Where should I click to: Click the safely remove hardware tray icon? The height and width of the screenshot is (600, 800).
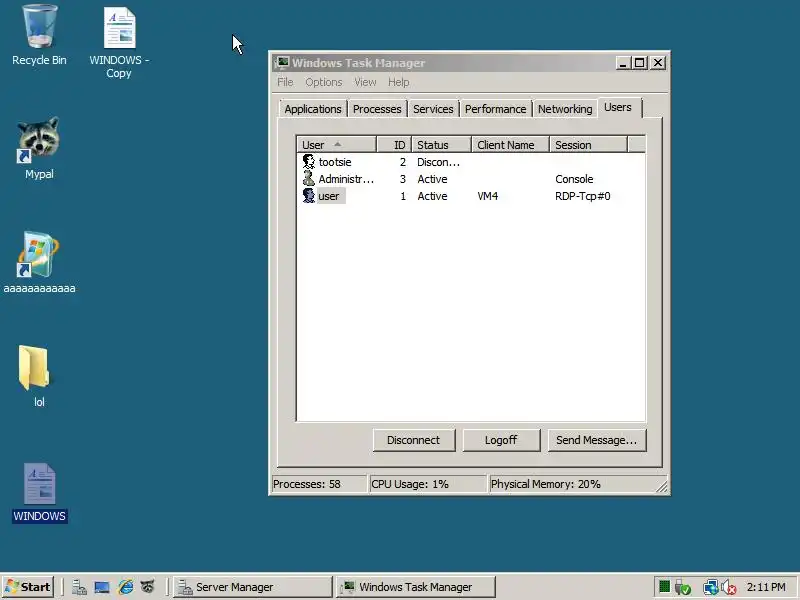coord(683,588)
